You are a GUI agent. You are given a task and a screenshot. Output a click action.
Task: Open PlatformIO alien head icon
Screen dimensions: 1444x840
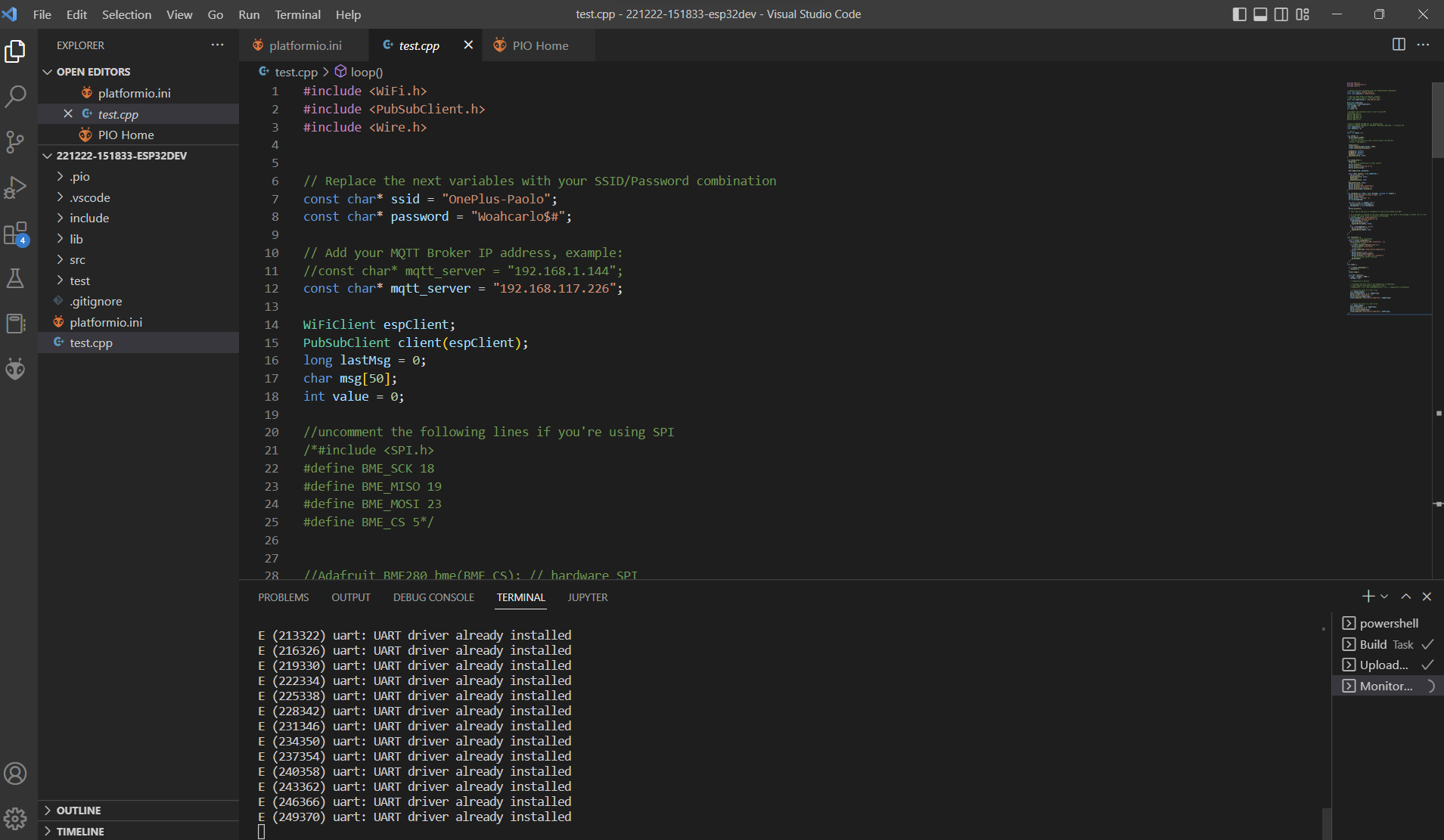tap(16, 369)
